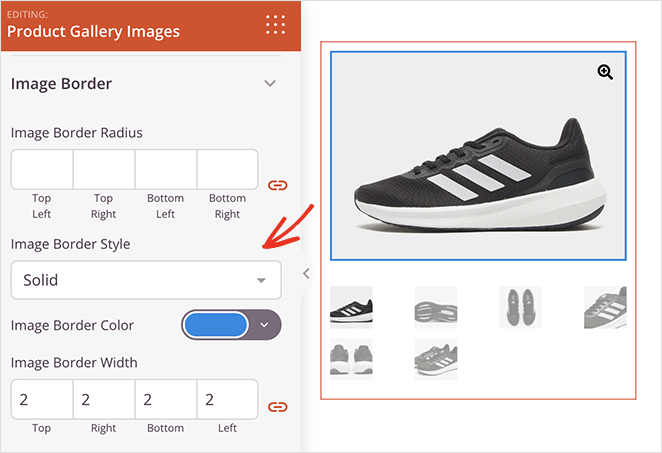The height and width of the screenshot is (453, 662).
Task: Click the Left border width field
Action: click(x=227, y=399)
